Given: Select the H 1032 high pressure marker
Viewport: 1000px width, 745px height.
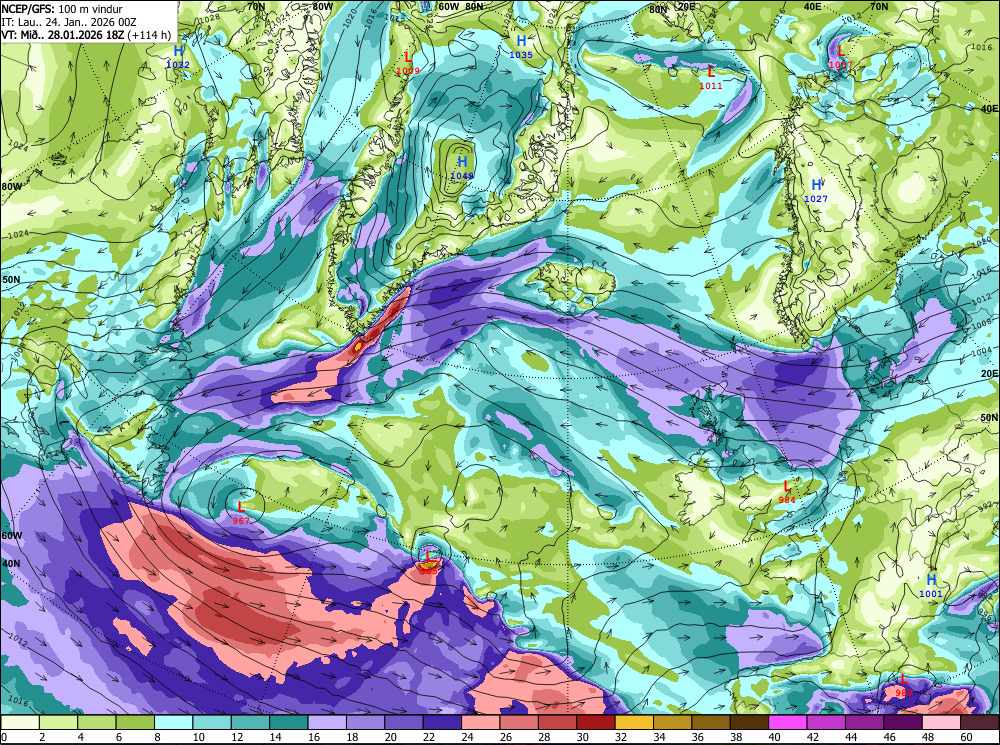Looking at the screenshot, I should pos(177,57).
